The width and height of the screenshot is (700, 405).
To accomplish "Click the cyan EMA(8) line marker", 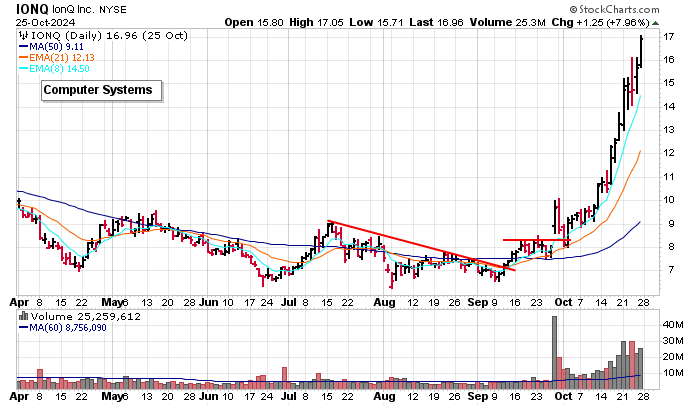I will (24, 69).
